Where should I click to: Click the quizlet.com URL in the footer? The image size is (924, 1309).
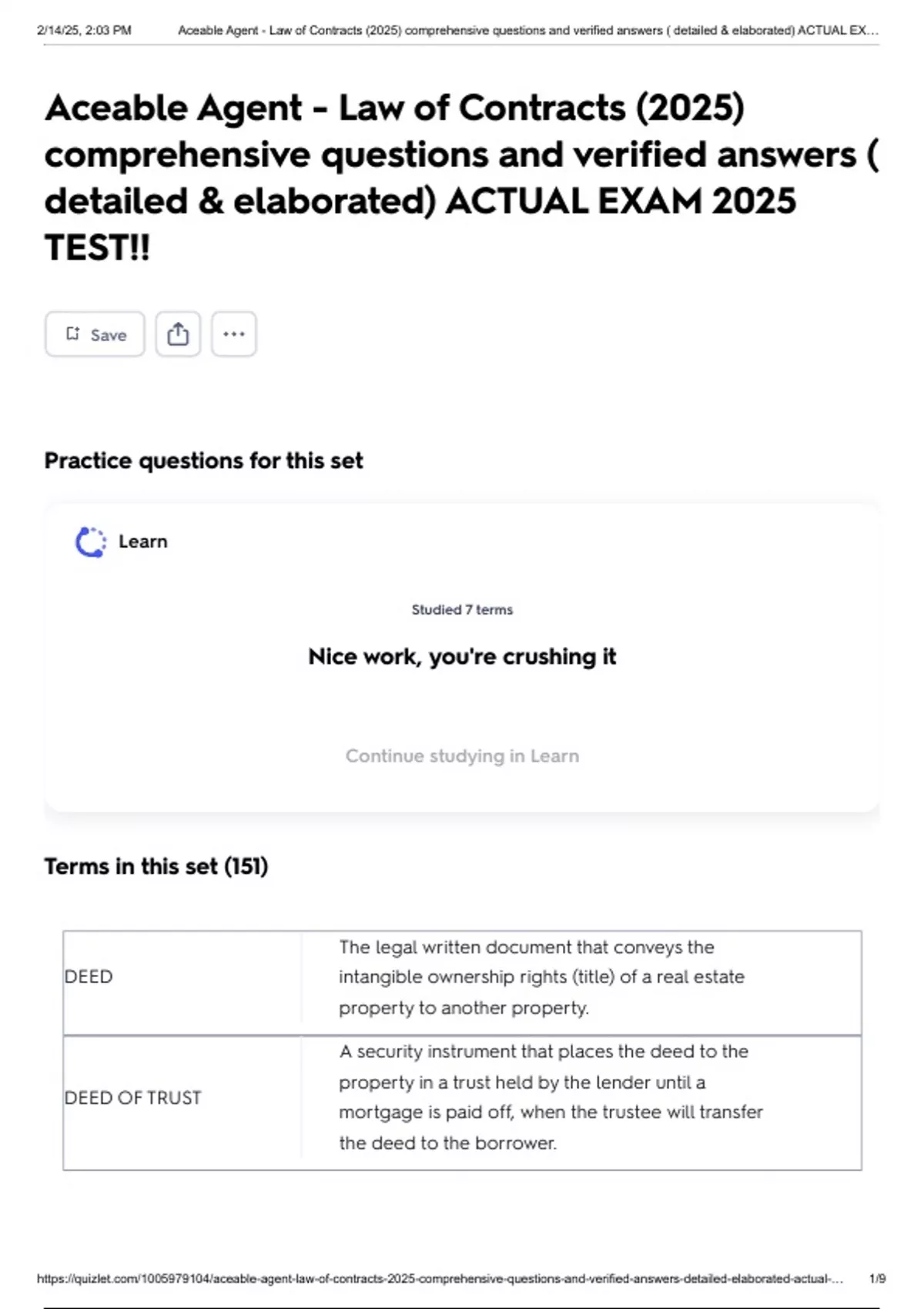(440, 1279)
